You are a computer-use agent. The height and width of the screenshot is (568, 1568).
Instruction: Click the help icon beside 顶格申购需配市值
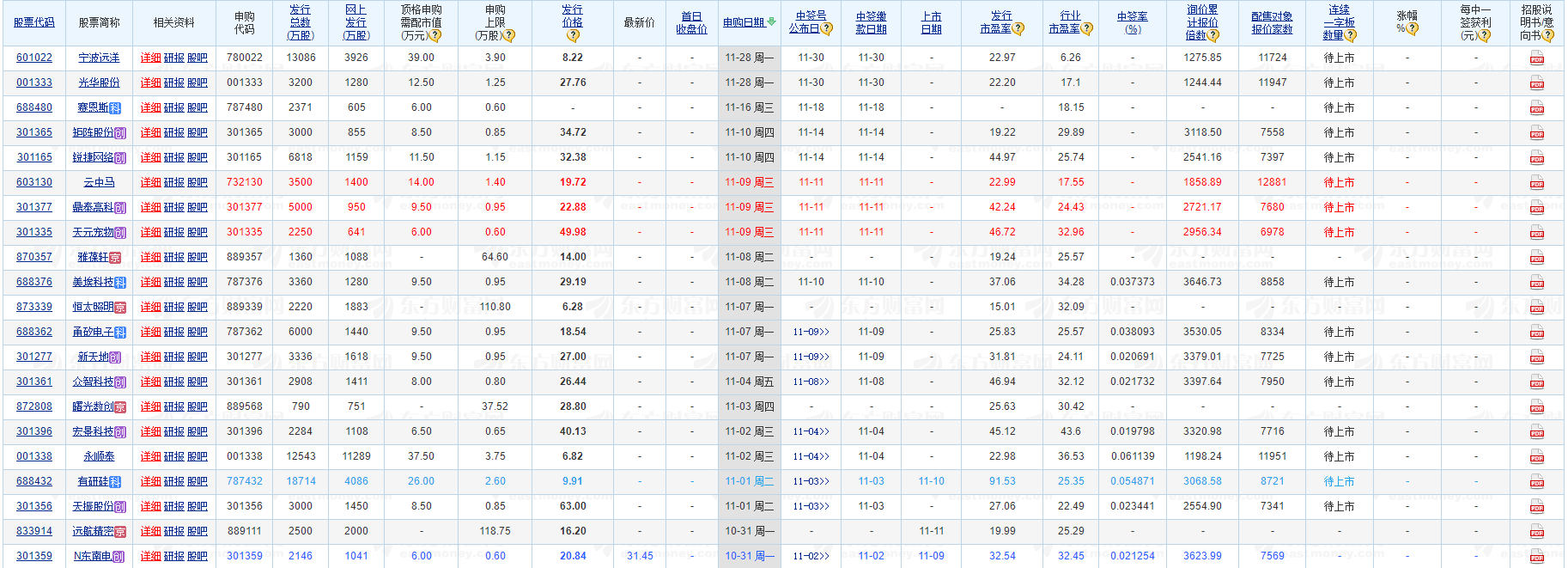point(435,36)
